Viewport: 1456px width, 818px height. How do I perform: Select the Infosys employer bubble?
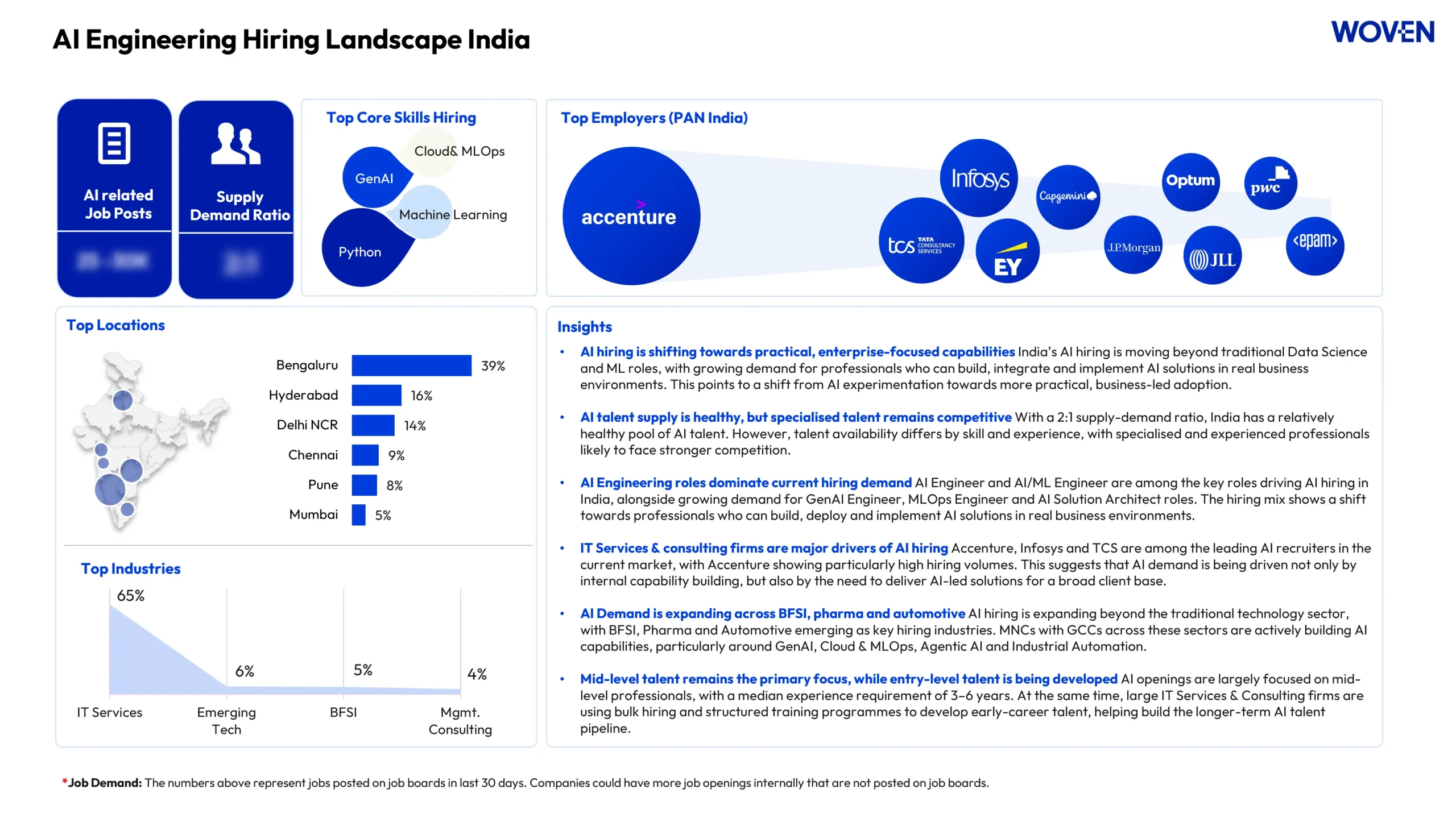pos(979,178)
